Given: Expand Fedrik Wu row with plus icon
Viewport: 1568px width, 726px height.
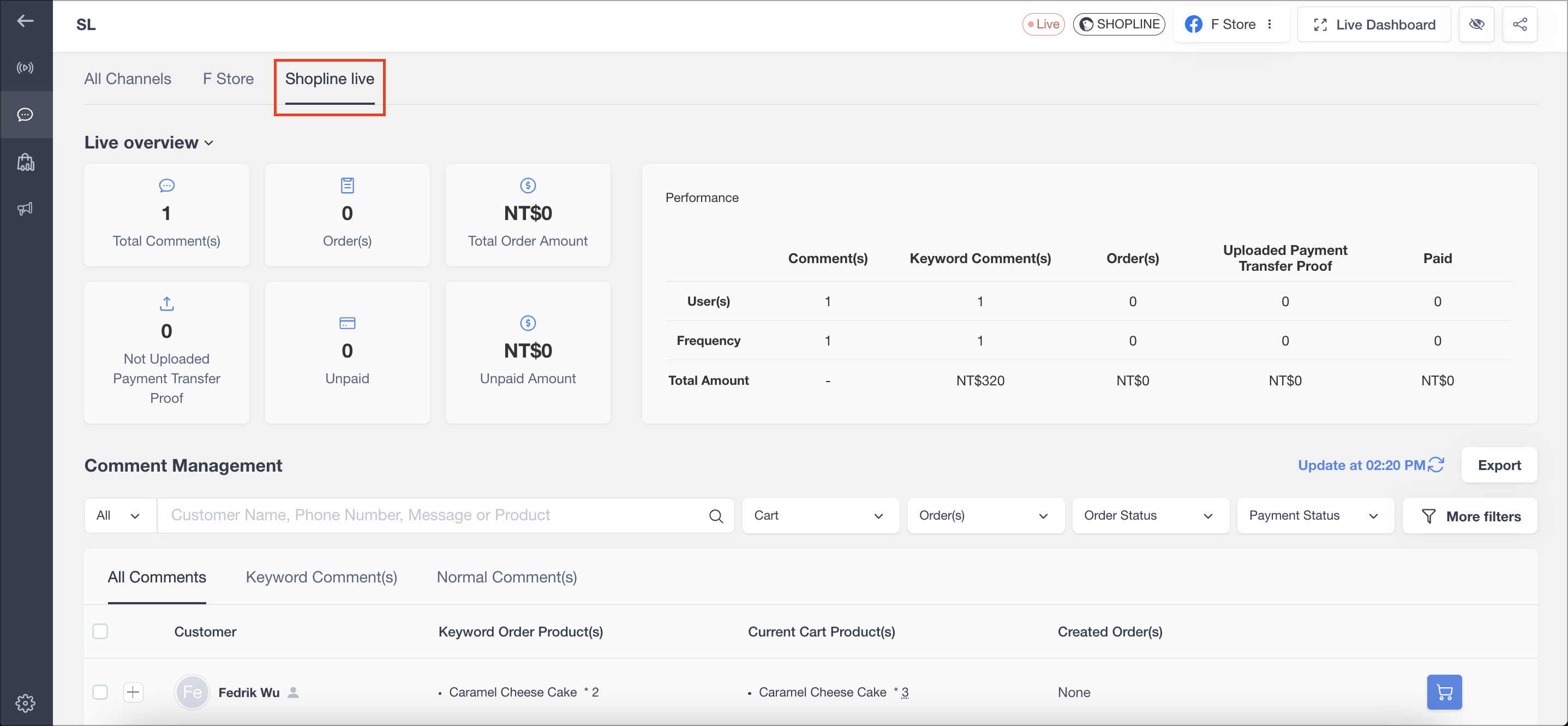Looking at the screenshot, I should [x=133, y=692].
